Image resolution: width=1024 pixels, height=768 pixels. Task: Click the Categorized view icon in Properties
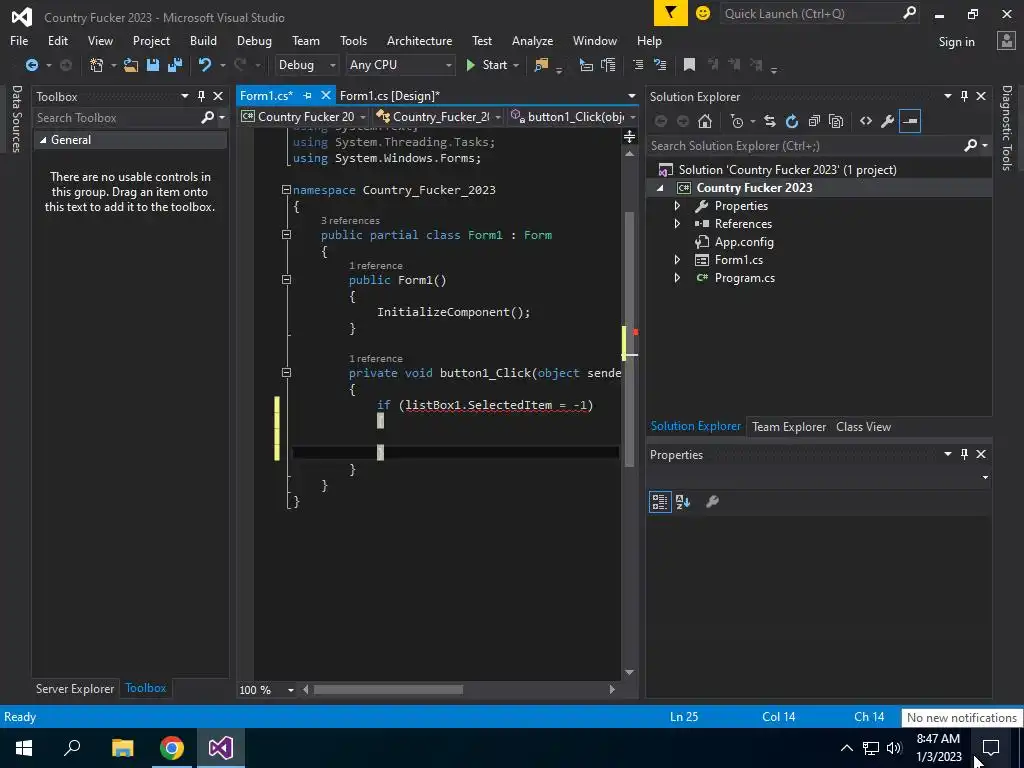tap(660, 502)
